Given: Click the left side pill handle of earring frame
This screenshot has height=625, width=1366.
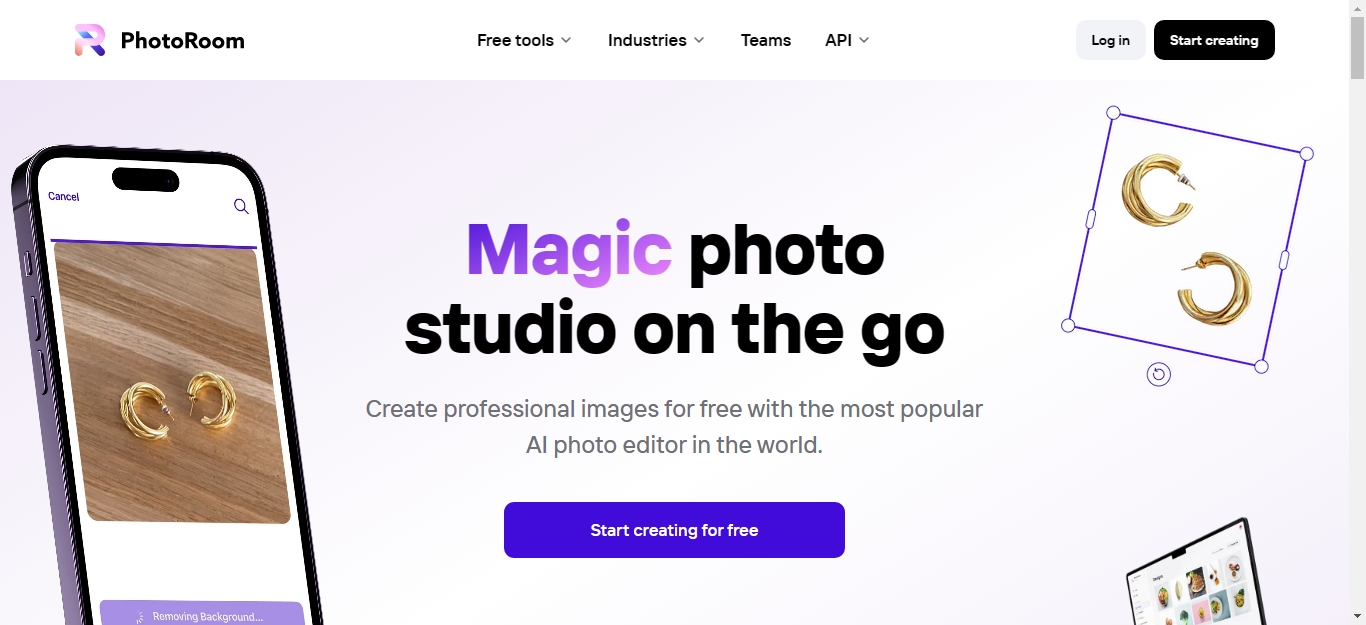Looking at the screenshot, I should (x=1091, y=219).
